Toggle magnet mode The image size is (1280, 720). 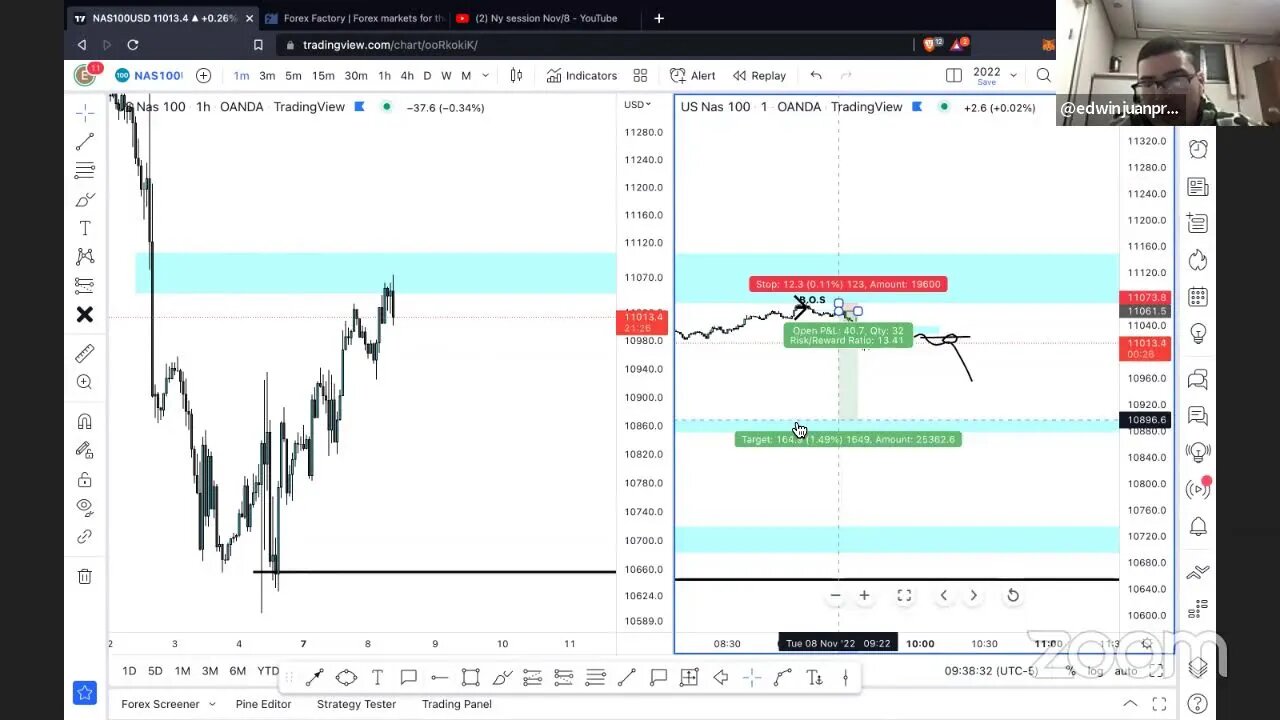point(85,422)
